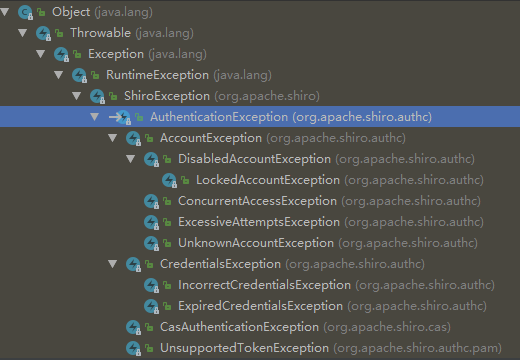Click the Throwable exception class icon
520x360 pixels.
point(43,34)
